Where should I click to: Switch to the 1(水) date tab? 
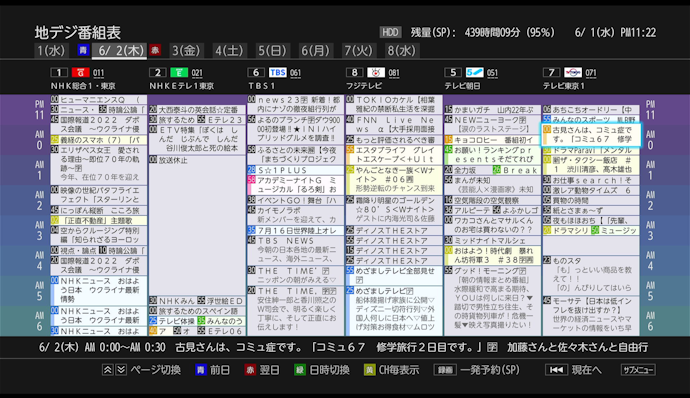[51, 51]
